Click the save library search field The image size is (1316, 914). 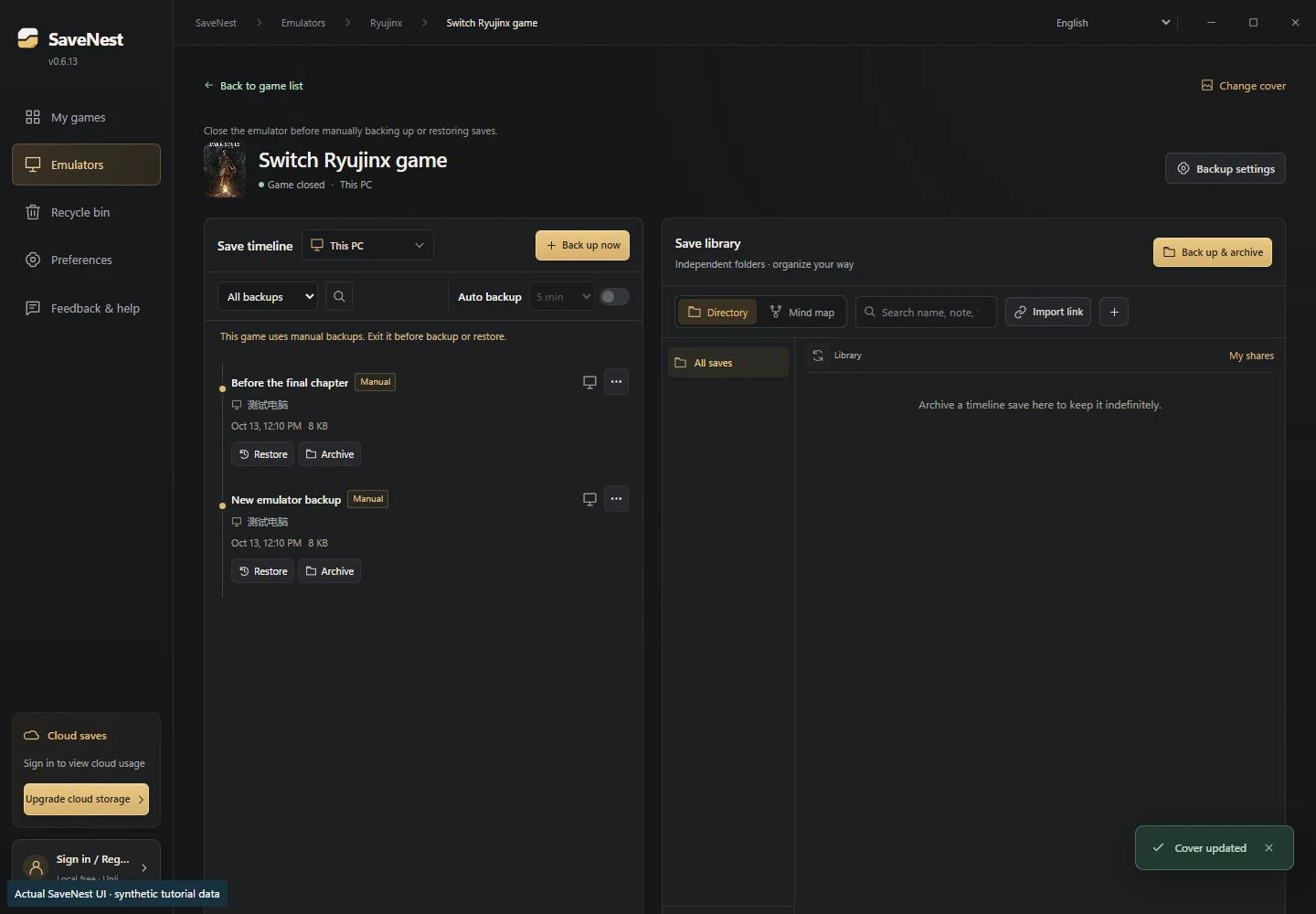926,312
